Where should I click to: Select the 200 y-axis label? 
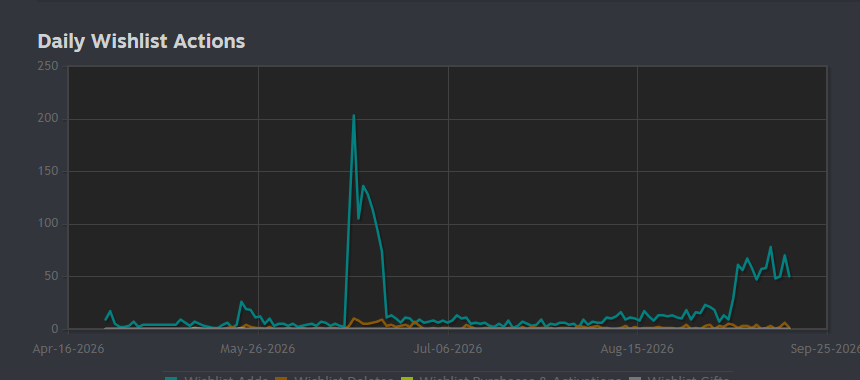[48, 119]
